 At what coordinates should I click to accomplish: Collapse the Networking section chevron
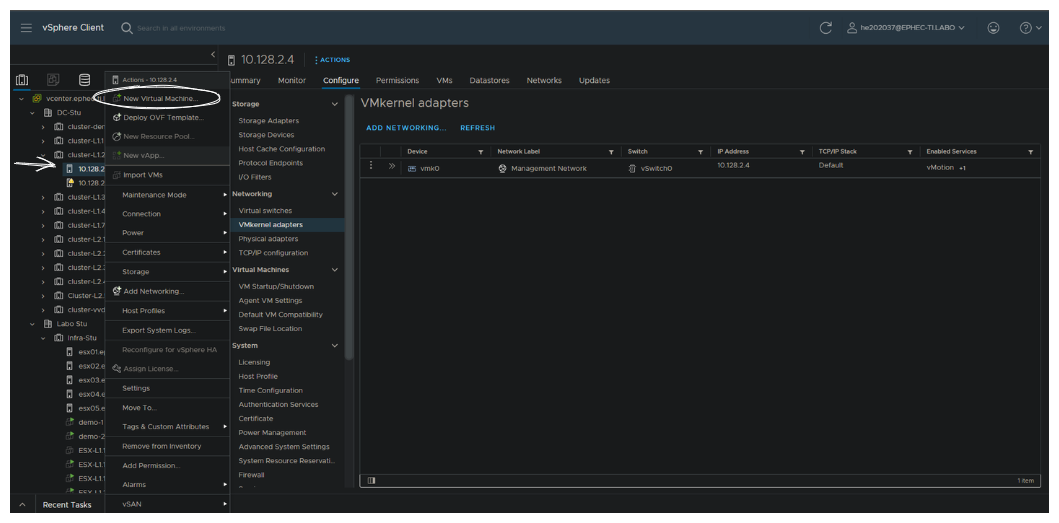[x=334, y=194]
